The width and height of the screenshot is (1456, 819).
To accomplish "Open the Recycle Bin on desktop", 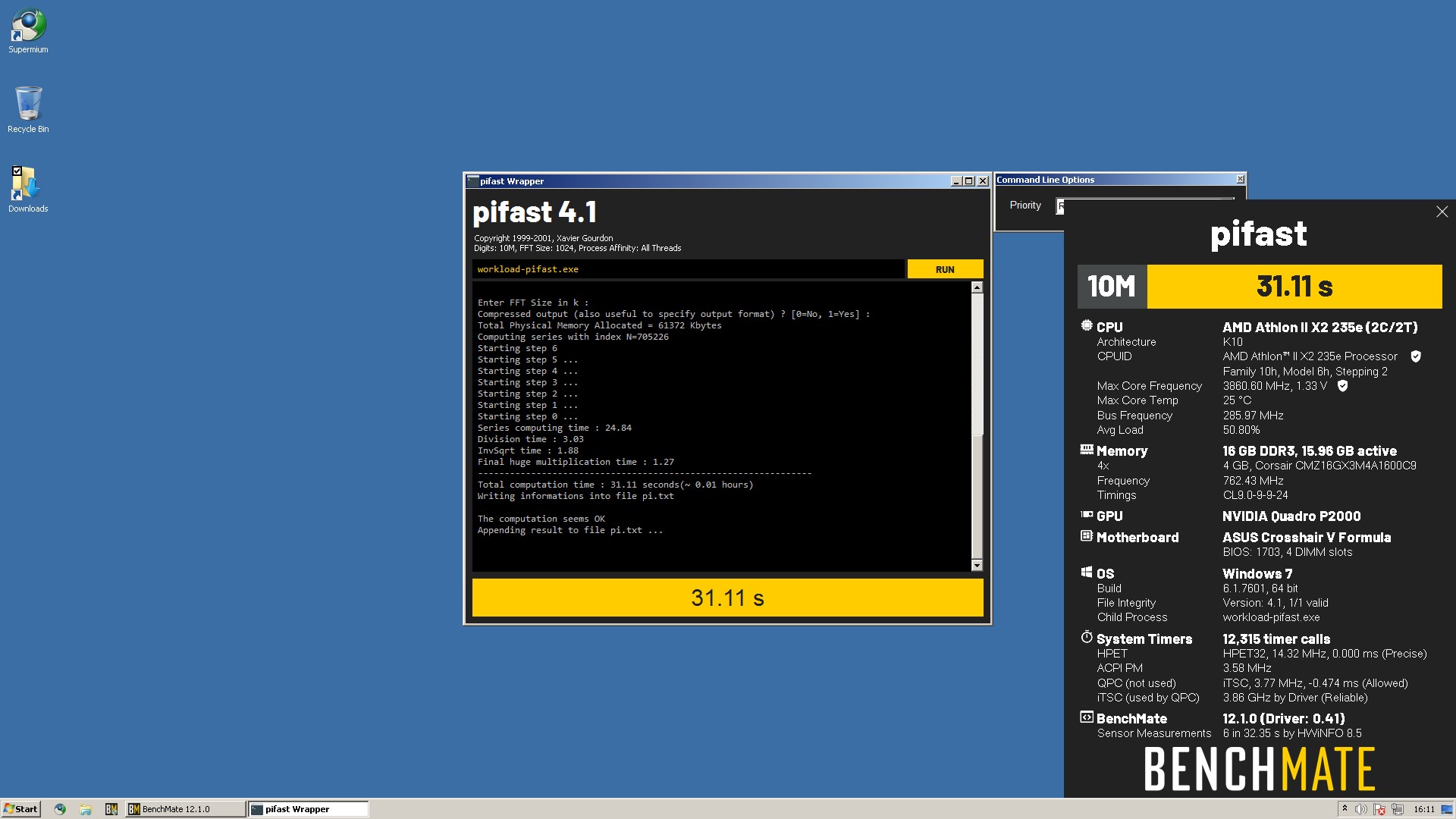I will click(28, 110).
